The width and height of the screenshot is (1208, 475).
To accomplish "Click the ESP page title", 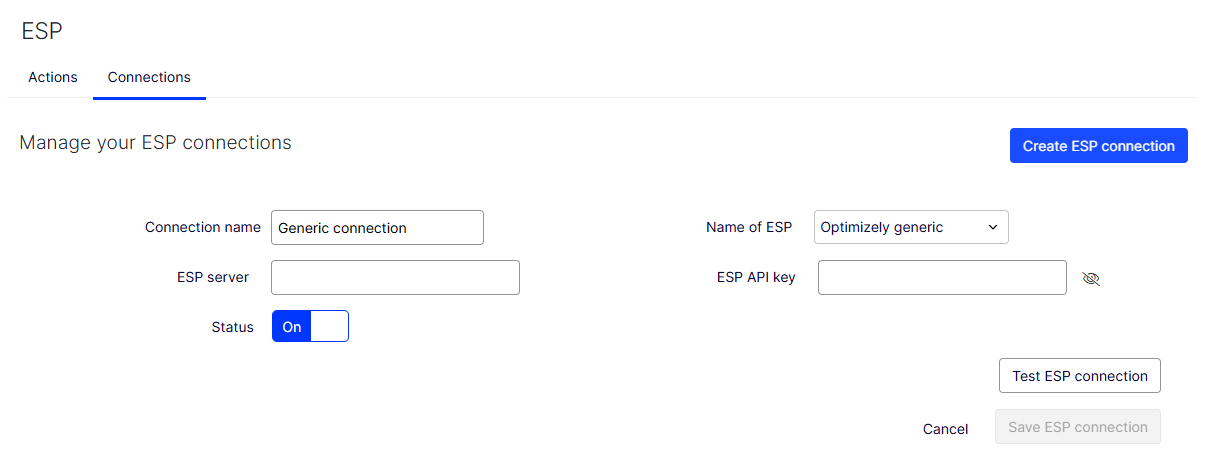I will (x=42, y=31).
